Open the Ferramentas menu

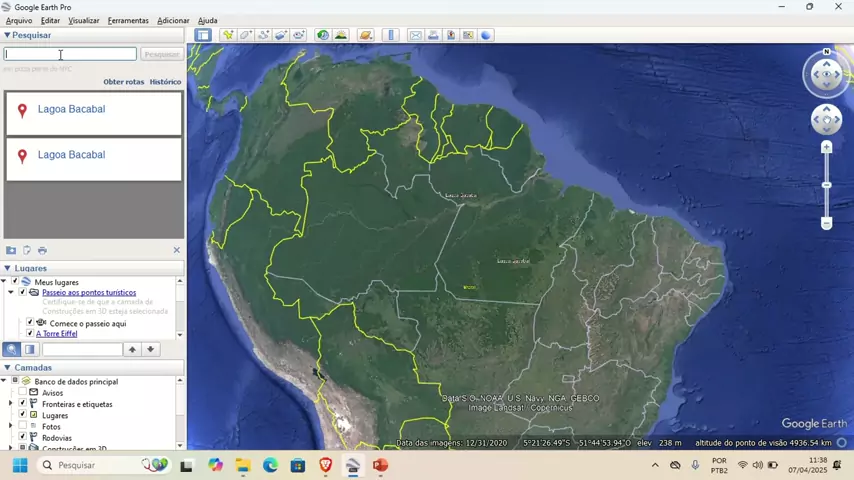[x=128, y=20]
